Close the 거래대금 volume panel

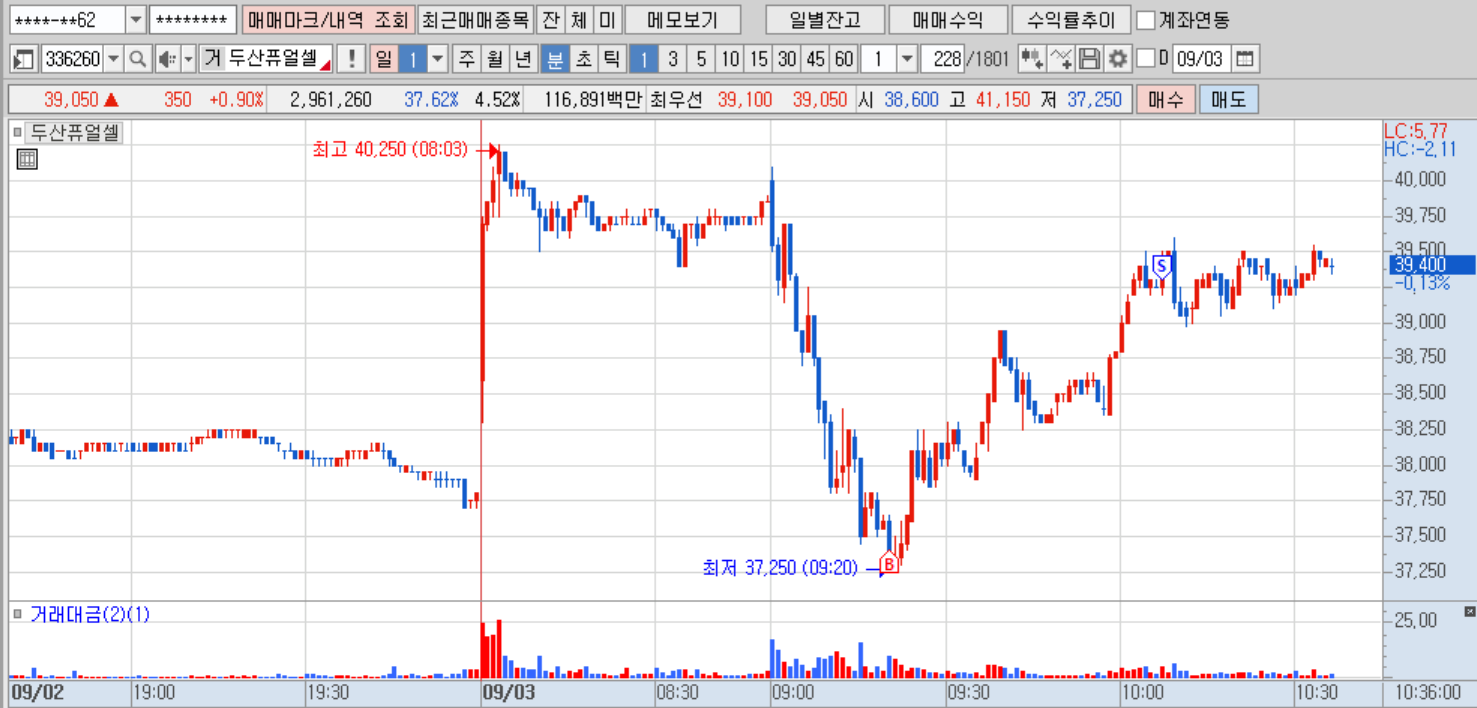click(x=1469, y=611)
